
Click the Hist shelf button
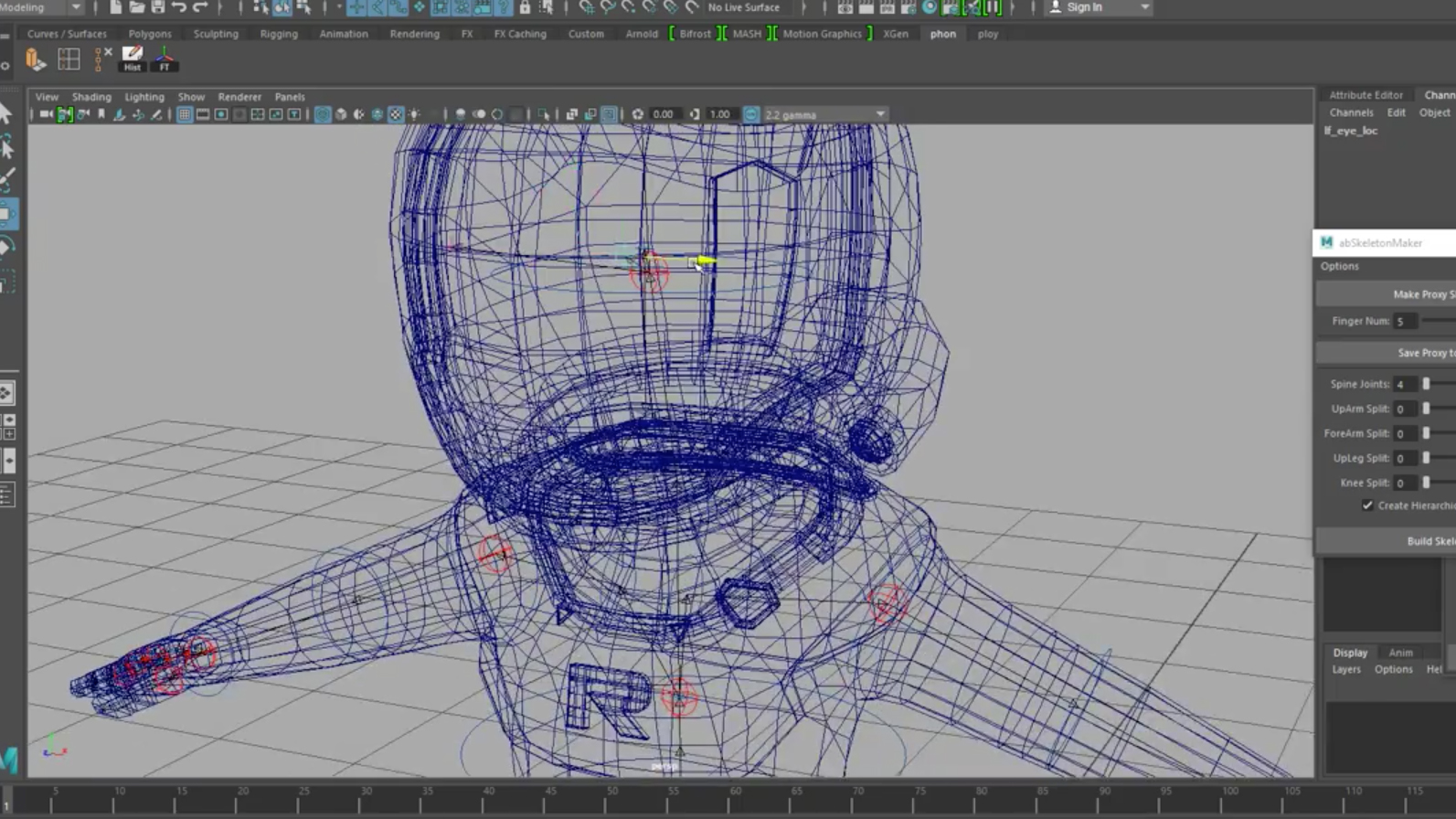(133, 58)
